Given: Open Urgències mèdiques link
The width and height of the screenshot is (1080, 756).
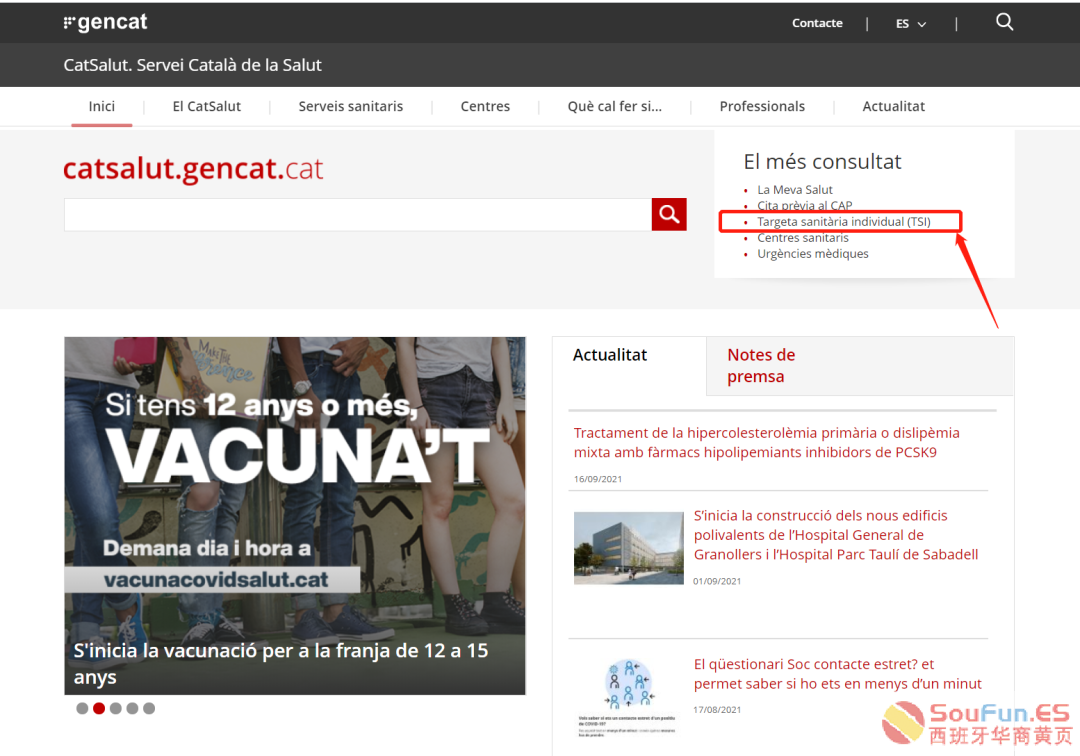Looking at the screenshot, I should tap(813, 253).
